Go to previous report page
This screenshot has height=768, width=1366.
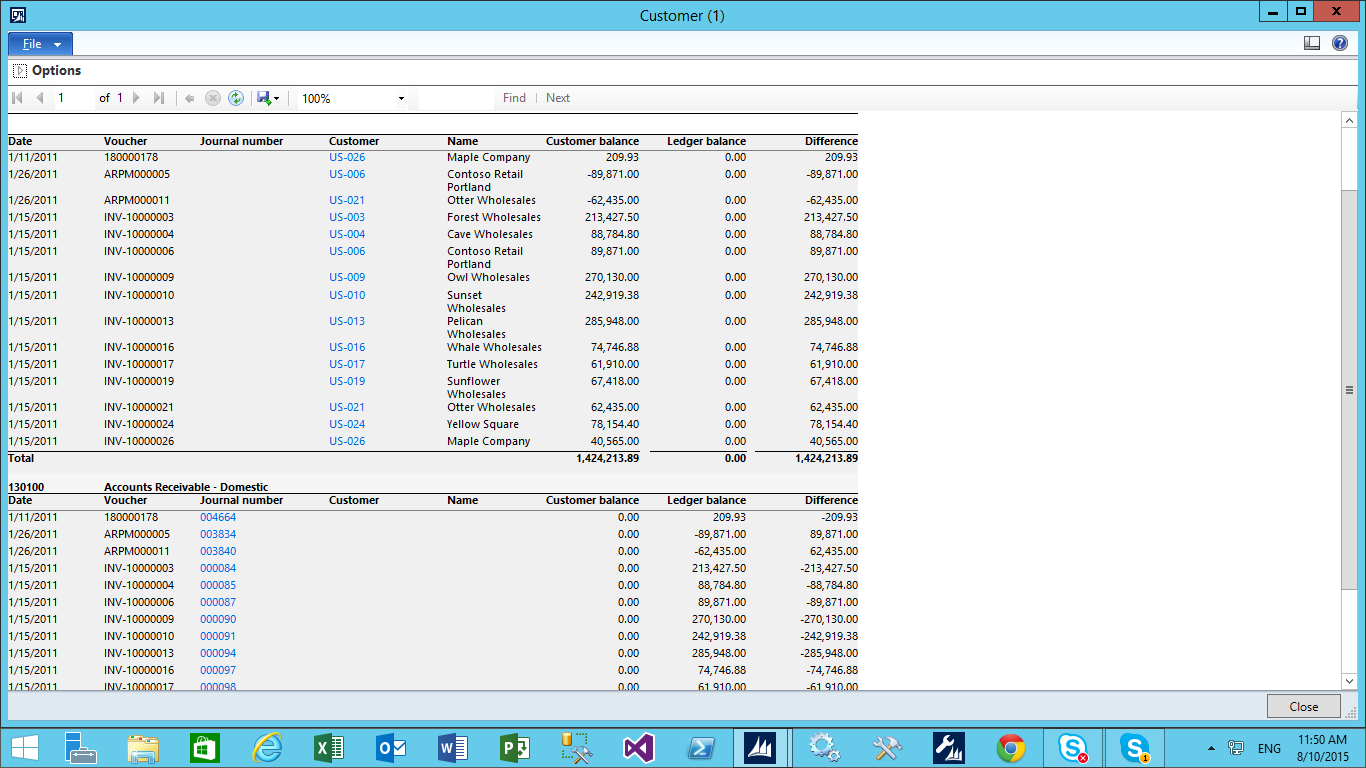pyautogui.click(x=40, y=98)
